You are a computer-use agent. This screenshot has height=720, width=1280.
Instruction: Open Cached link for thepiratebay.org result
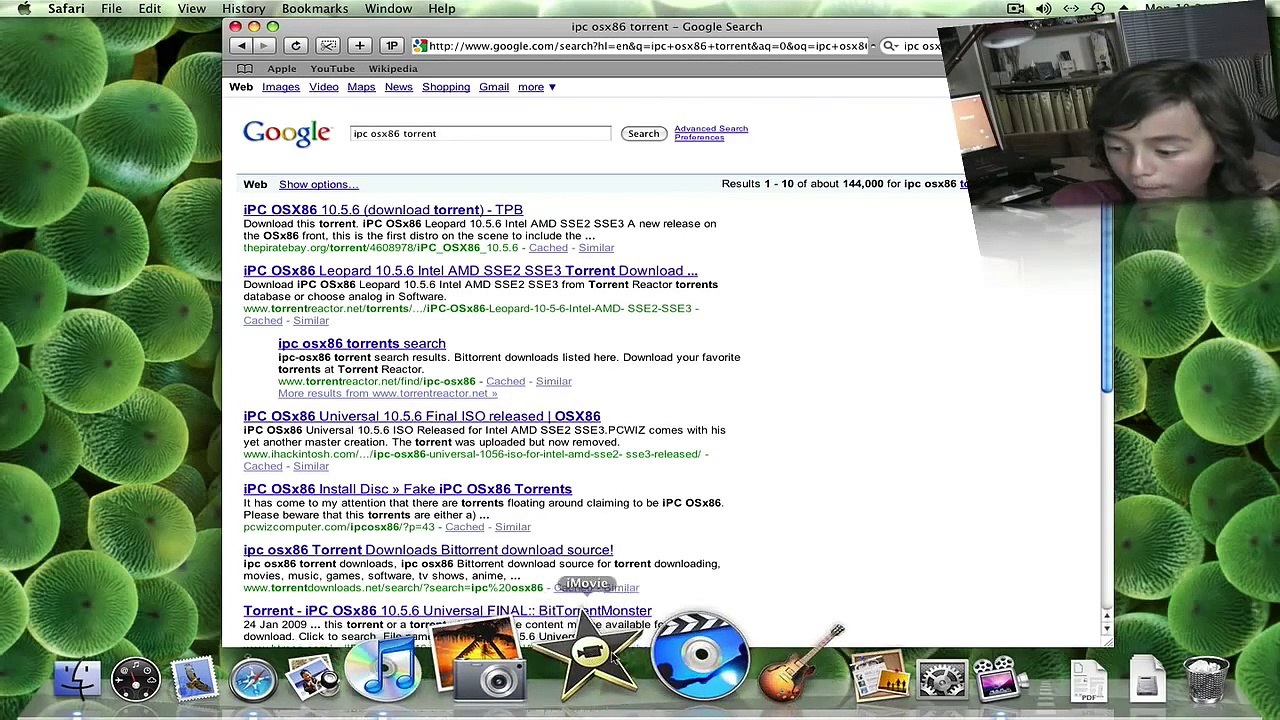(547, 248)
